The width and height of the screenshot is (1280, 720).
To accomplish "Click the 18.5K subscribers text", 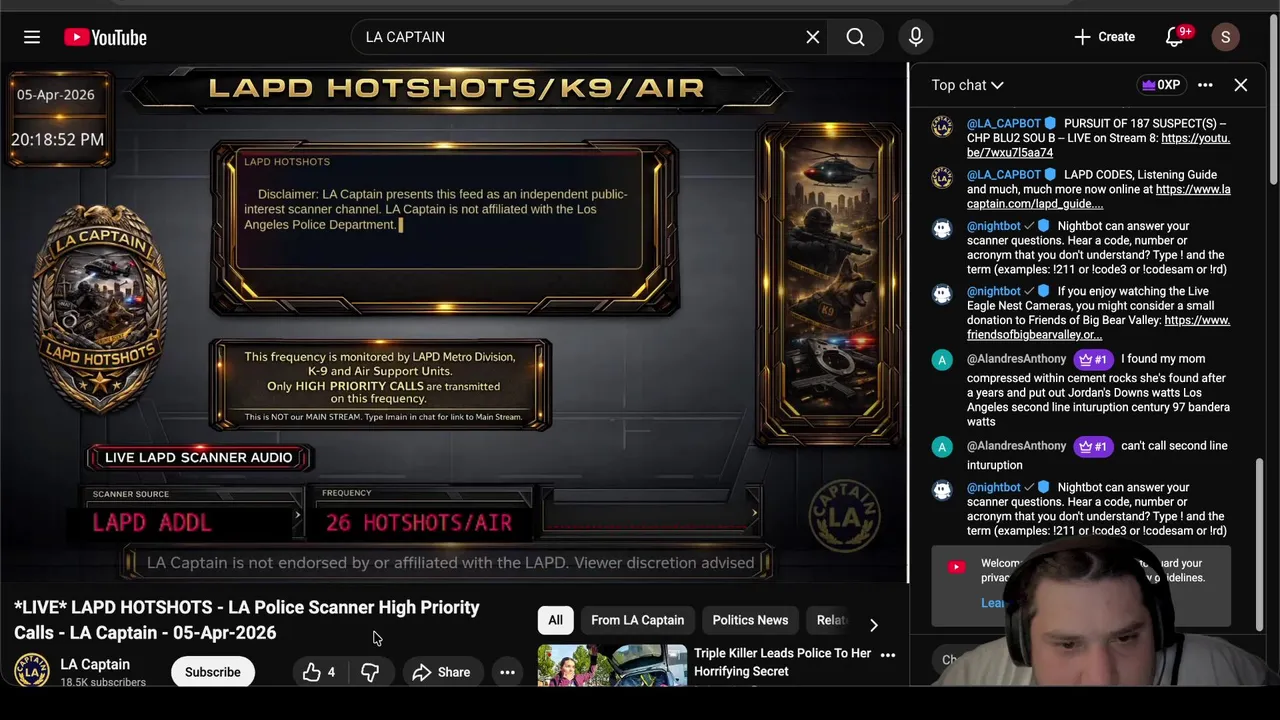I will [103, 682].
